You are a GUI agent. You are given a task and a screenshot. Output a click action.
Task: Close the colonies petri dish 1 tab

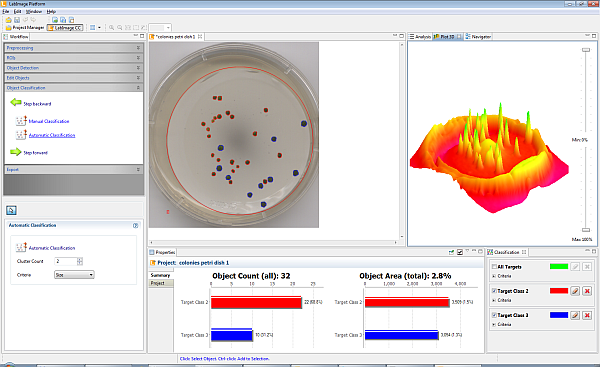tap(200, 37)
